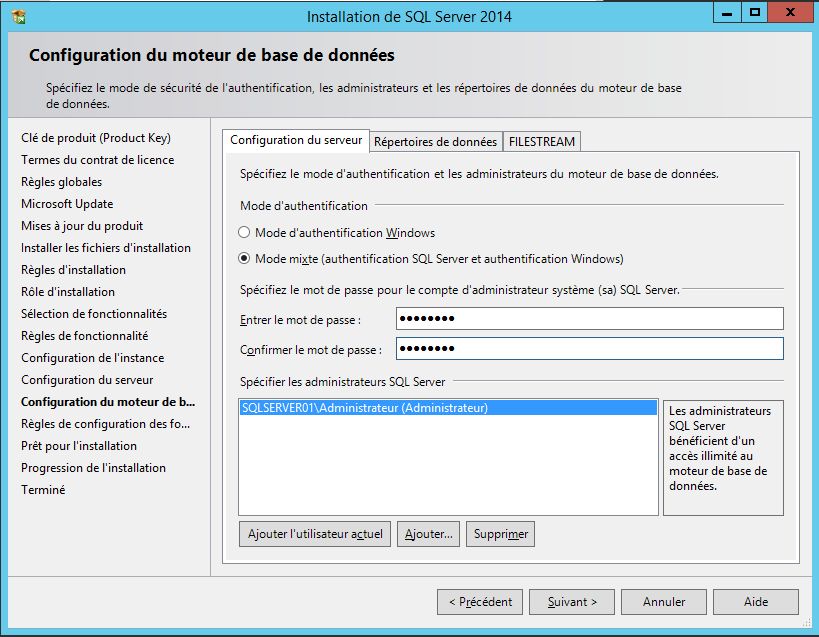Screen dimensions: 819x637
Task: Click the Supprimer button
Action: pyautogui.click(x=500, y=534)
